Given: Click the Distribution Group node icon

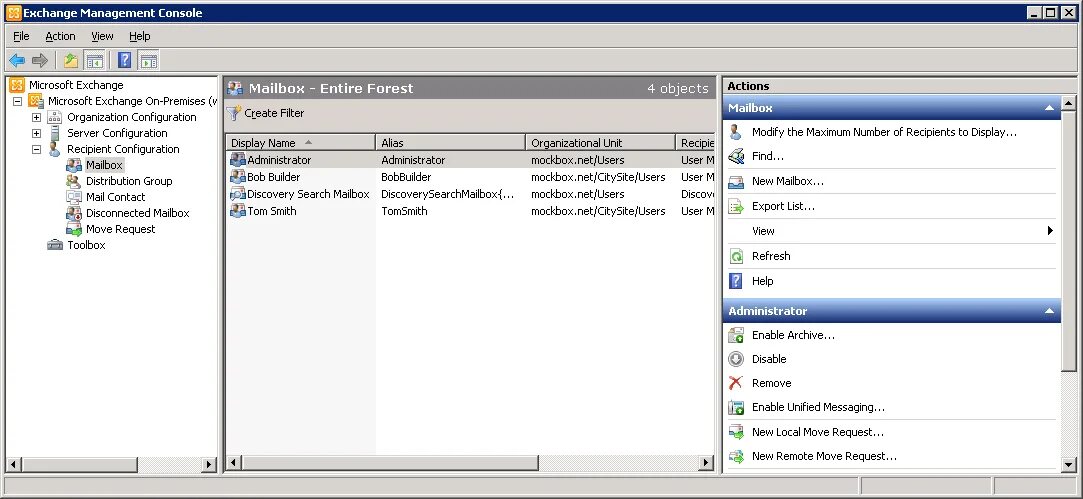Looking at the screenshot, I should click(74, 181).
